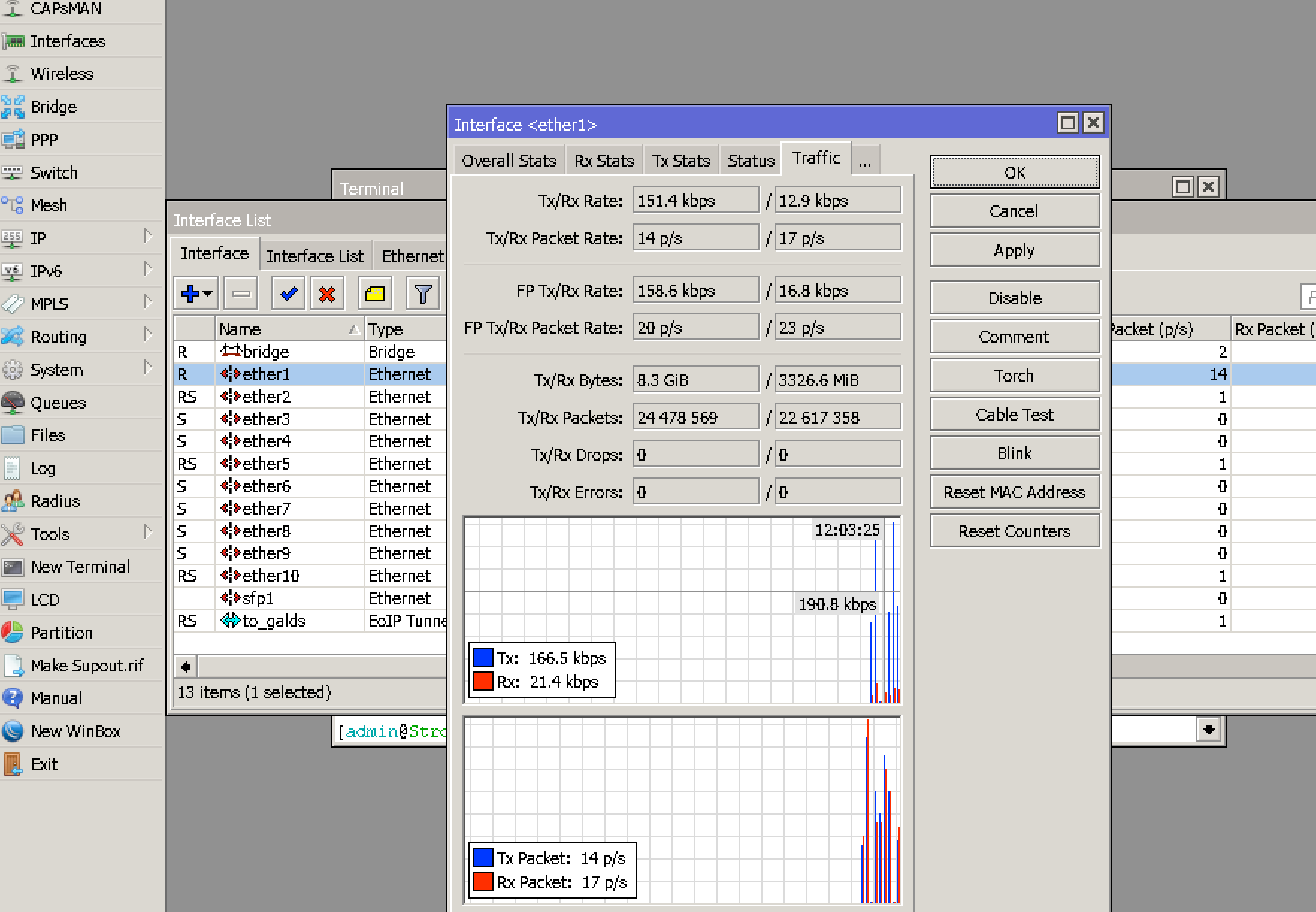
Task: Open the LCD menu icon
Action: point(13,600)
